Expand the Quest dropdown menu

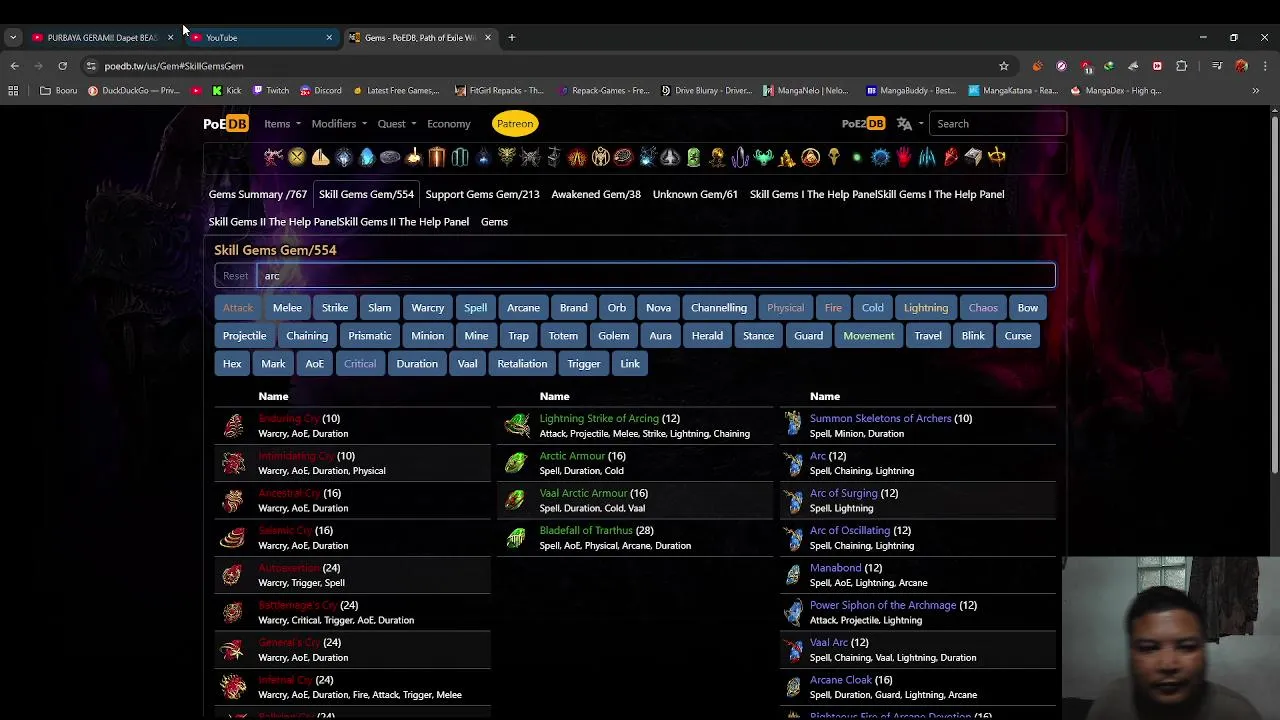coord(397,124)
